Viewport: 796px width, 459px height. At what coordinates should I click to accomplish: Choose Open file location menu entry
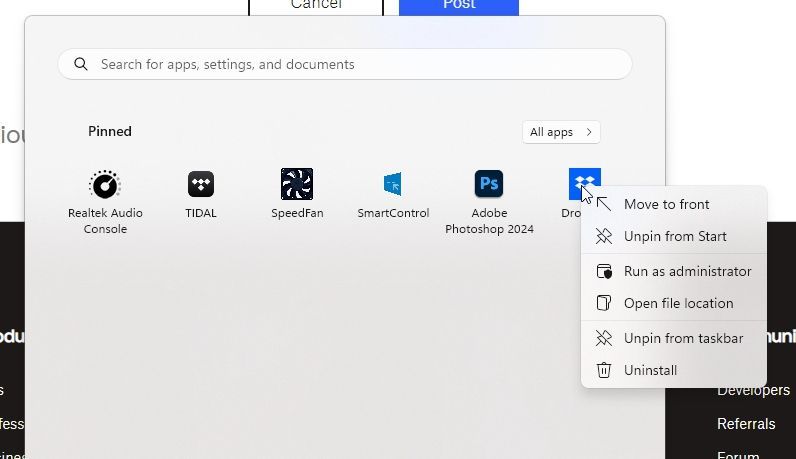(x=674, y=303)
